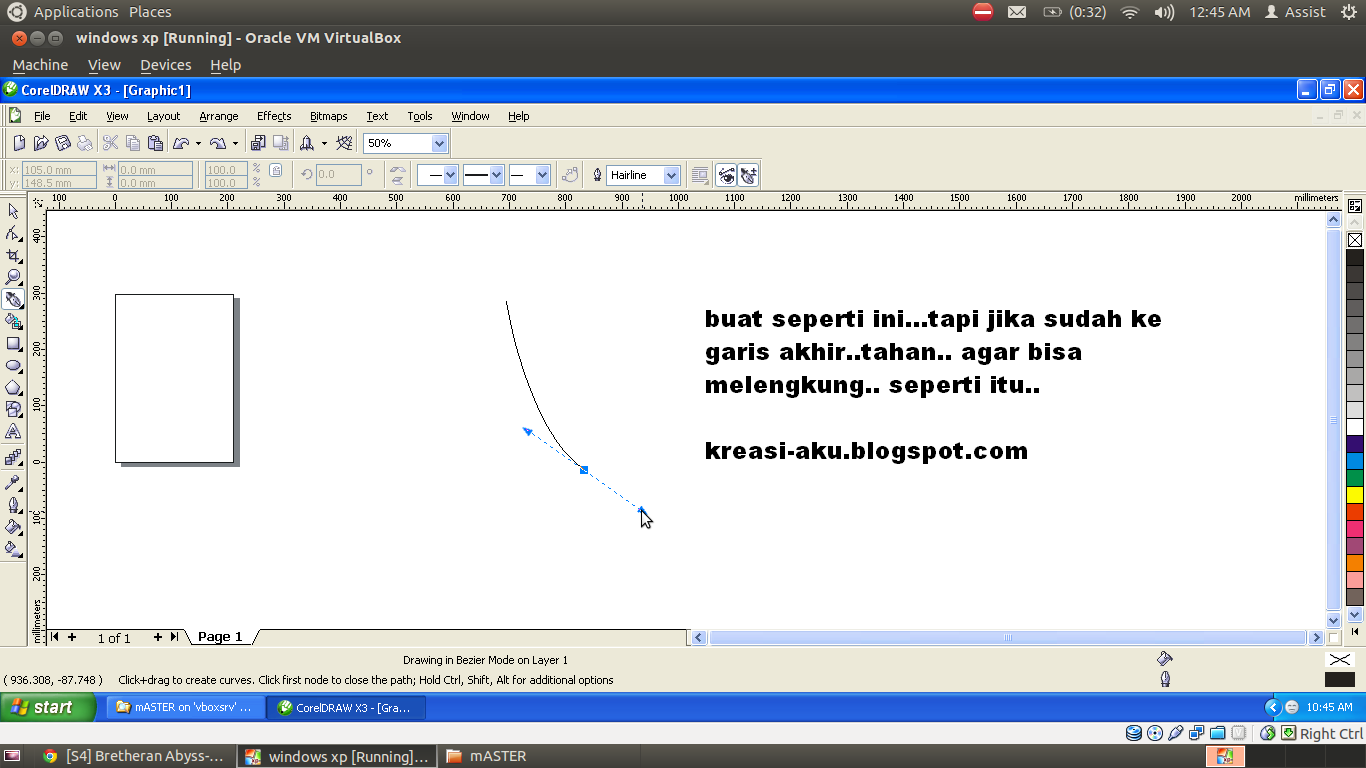This screenshot has height=768, width=1366.
Task: Click the Corel welcome screen icon
Action: (x=345, y=143)
